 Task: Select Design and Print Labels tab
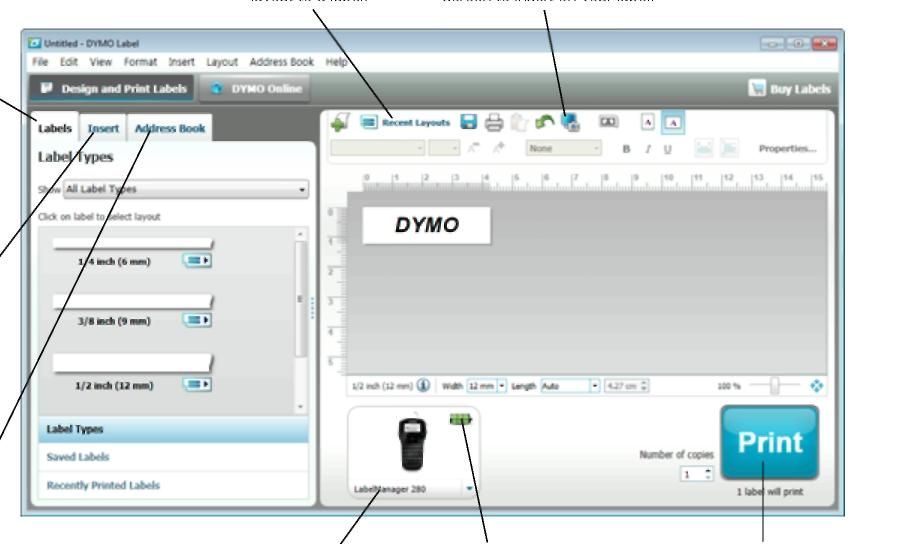(x=112, y=88)
